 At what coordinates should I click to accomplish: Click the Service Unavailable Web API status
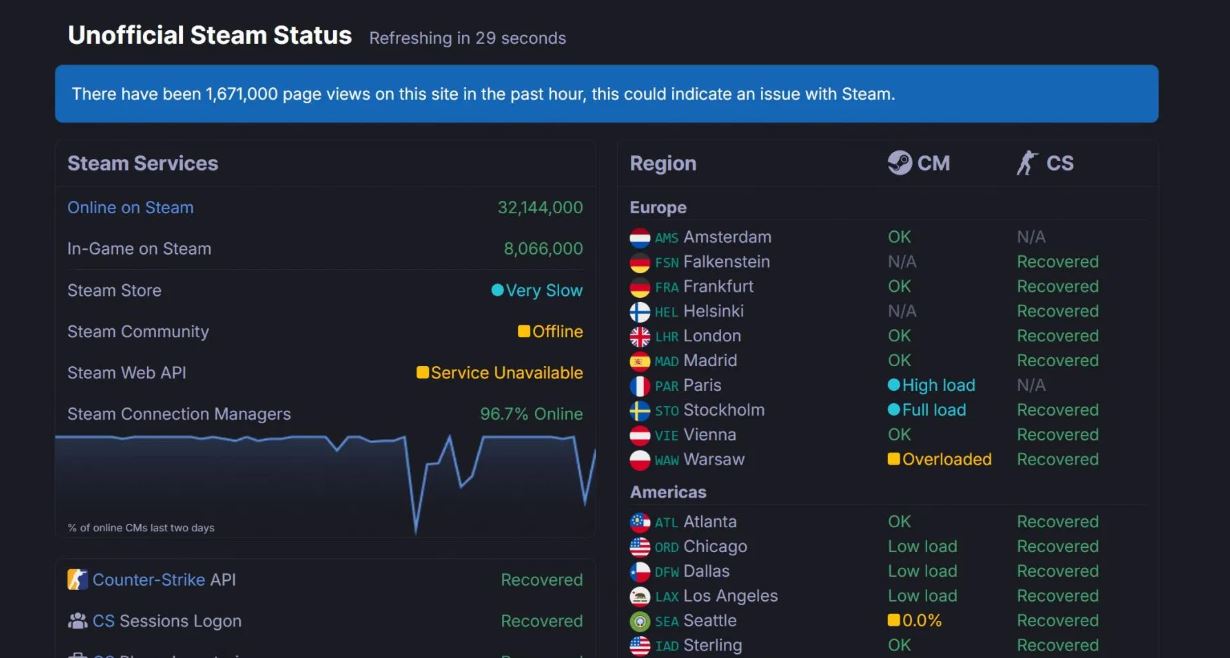click(x=499, y=373)
